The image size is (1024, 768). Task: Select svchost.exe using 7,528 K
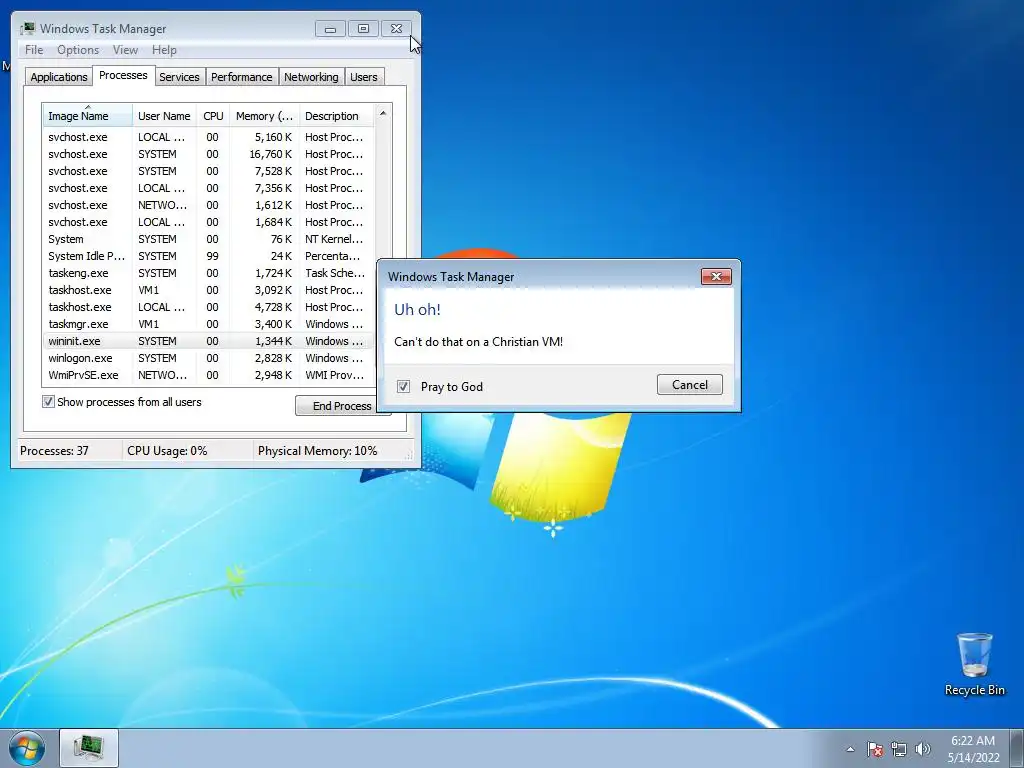[208, 171]
